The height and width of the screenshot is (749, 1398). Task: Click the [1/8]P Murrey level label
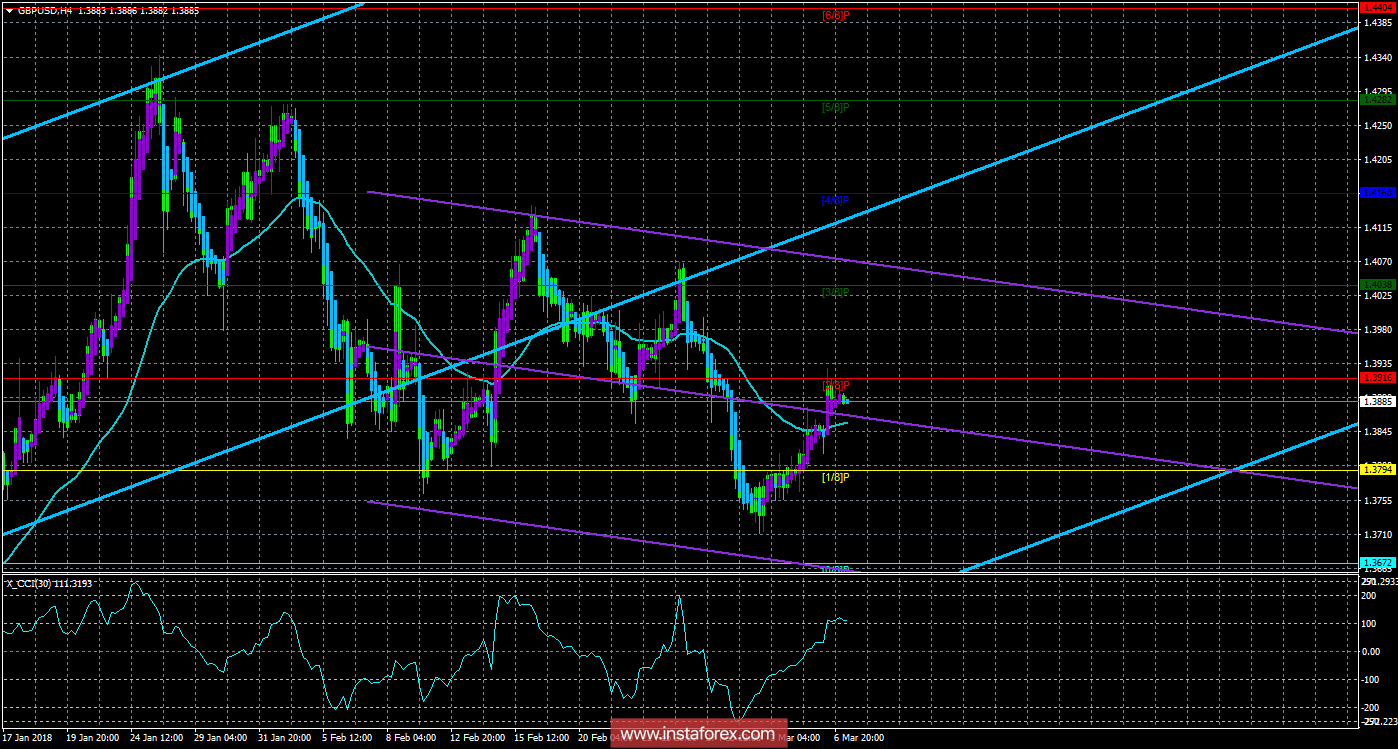[835, 477]
